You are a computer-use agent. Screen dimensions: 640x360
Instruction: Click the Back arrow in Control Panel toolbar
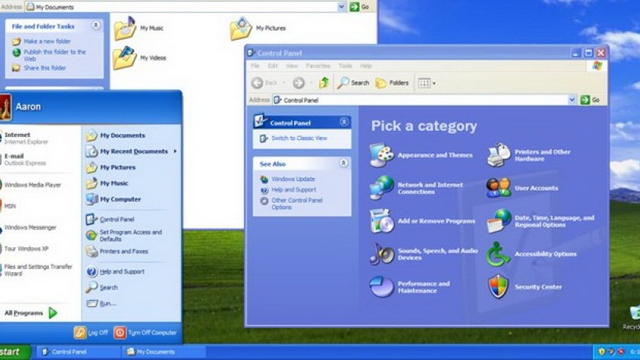coord(257,83)
